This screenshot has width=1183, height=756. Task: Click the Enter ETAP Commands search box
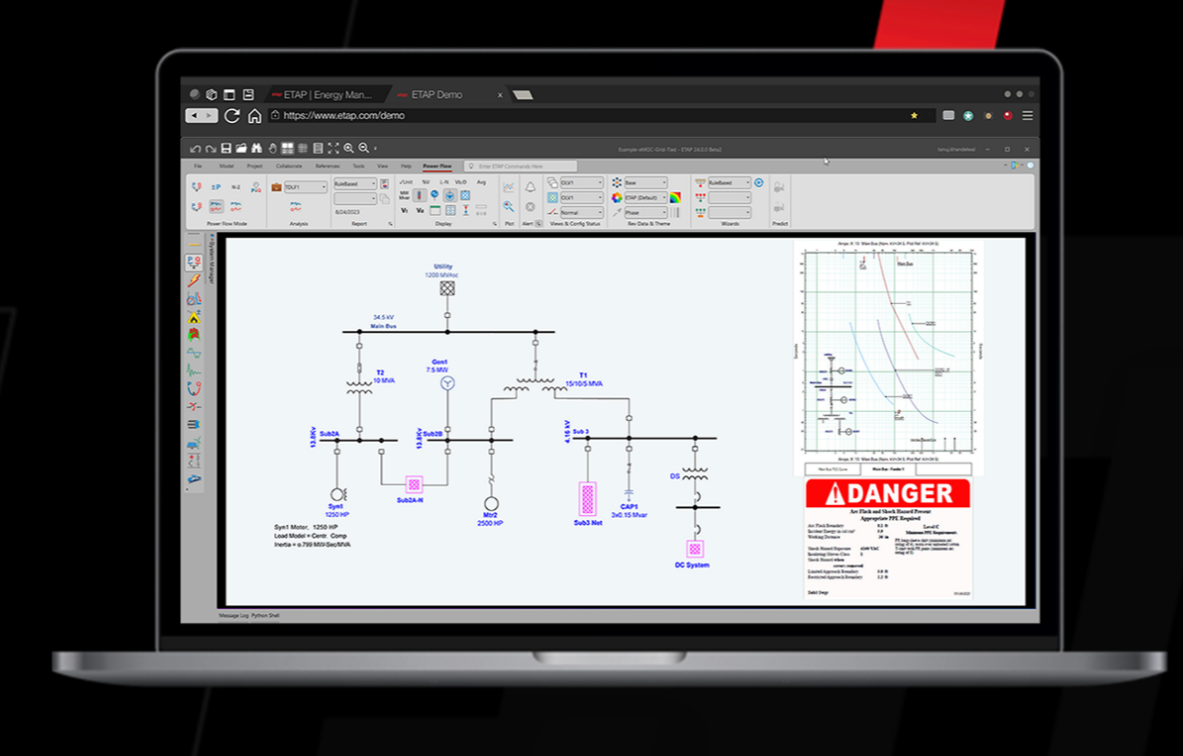(521, 166)
